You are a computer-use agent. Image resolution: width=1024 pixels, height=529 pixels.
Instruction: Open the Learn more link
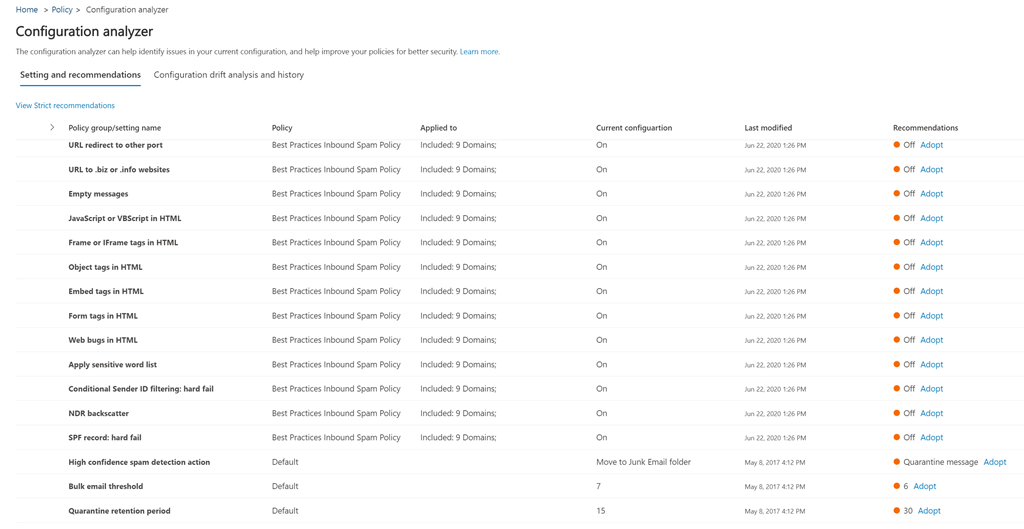[x=479, y=52]
